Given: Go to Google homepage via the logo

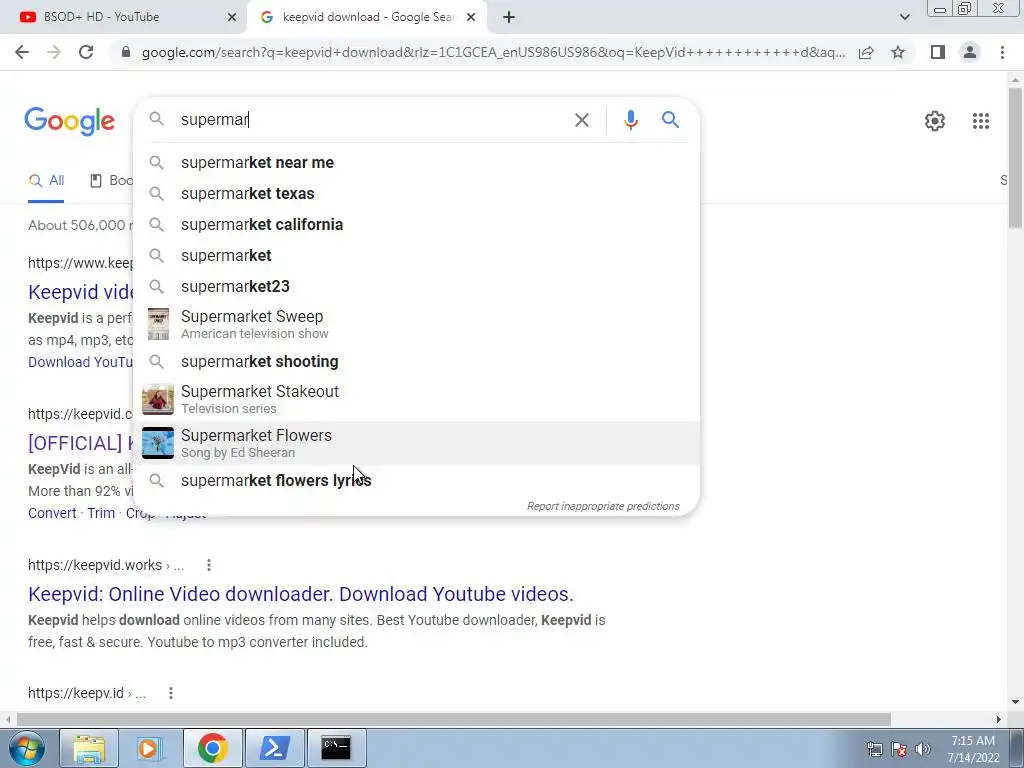Looking at the screenshot, I should coord(69,121).
